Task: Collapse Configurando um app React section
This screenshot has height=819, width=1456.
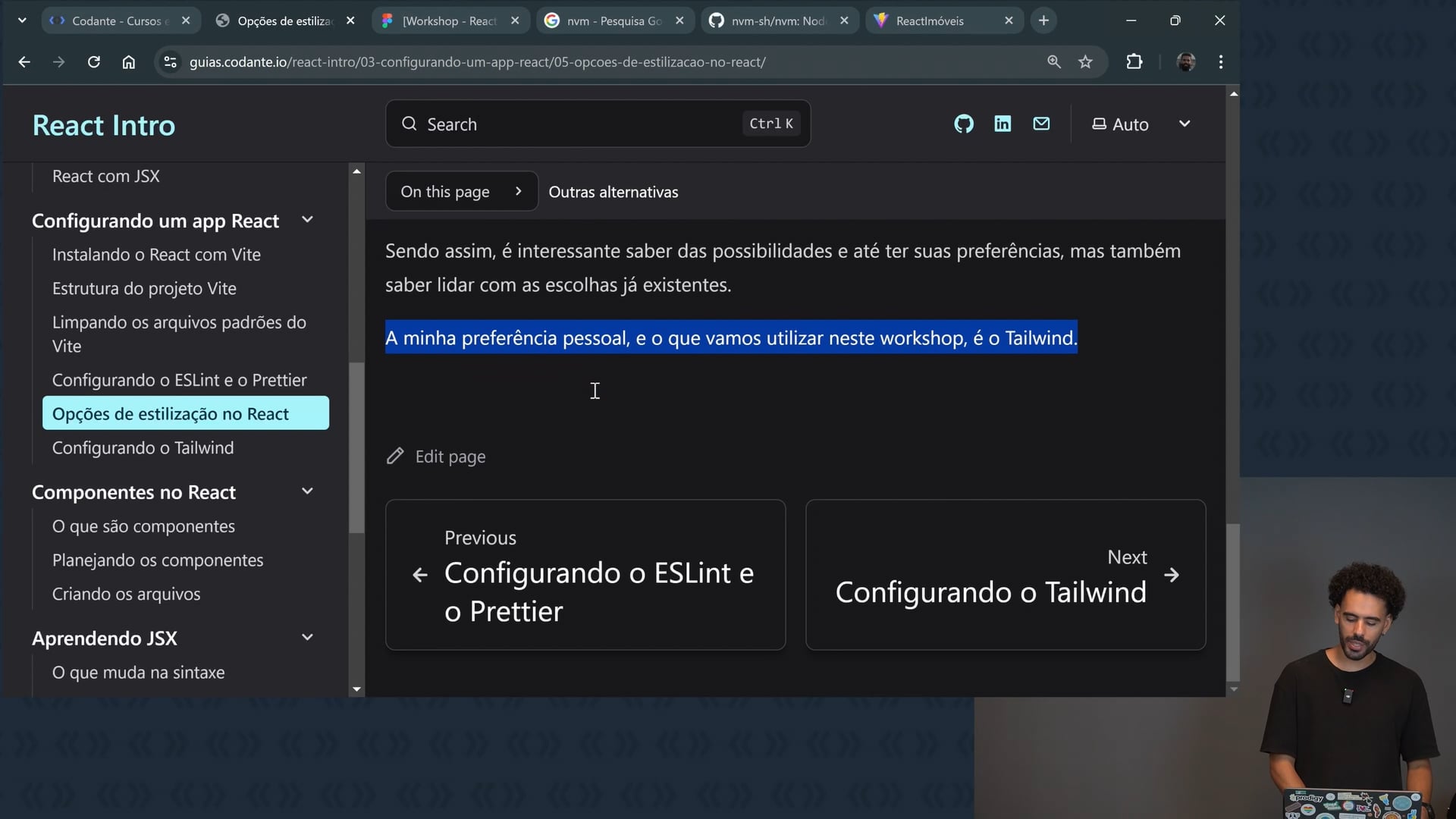Action: pyautogui.click(x=307, y=220)
